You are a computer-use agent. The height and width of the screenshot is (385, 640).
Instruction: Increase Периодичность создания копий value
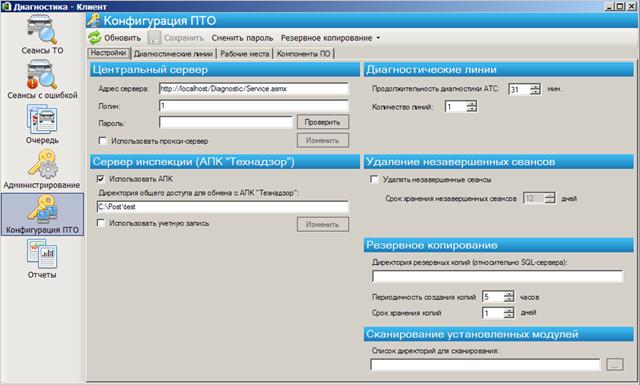click(509, 294)
